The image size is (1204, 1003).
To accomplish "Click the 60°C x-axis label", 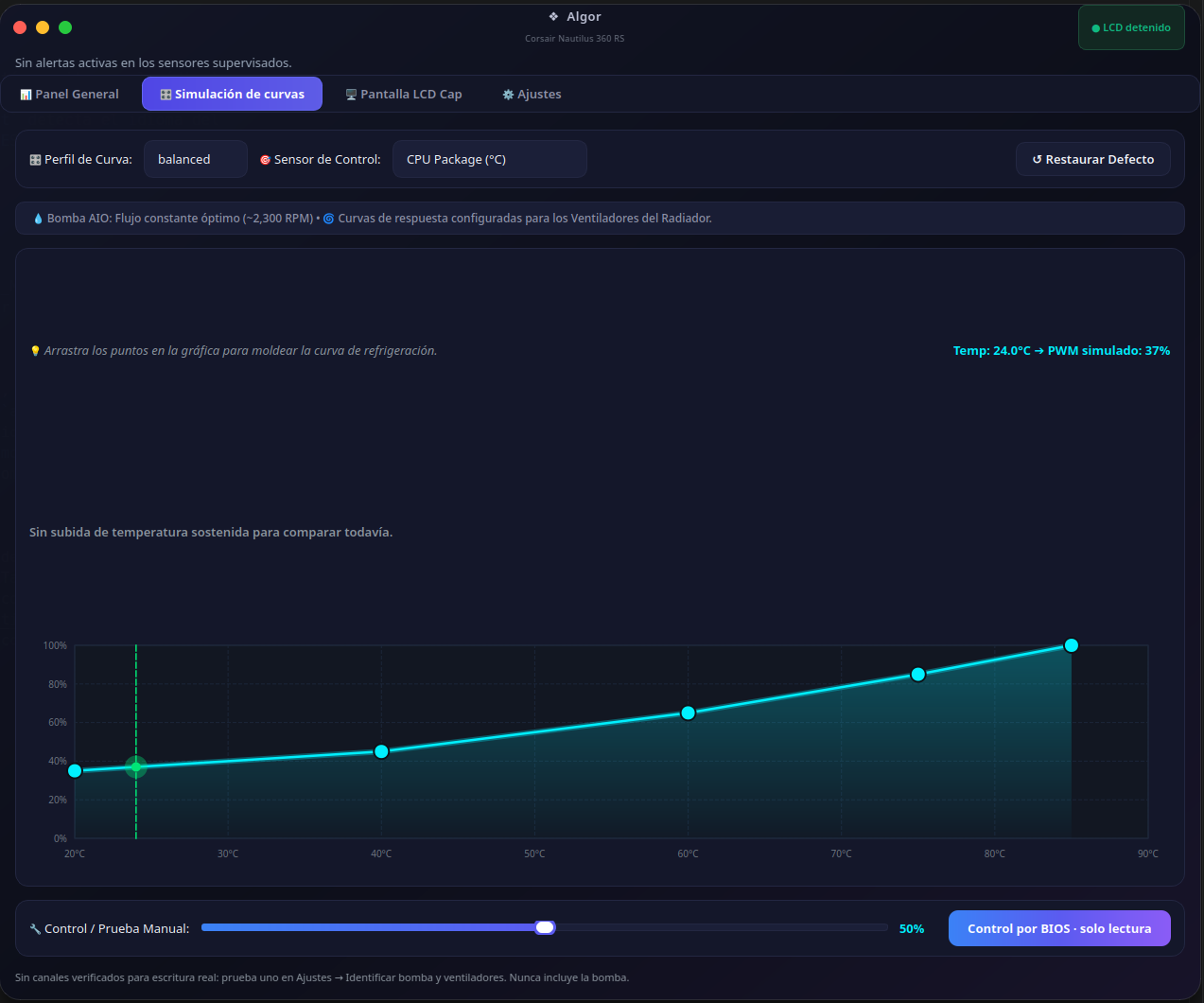I will [688, 853].
